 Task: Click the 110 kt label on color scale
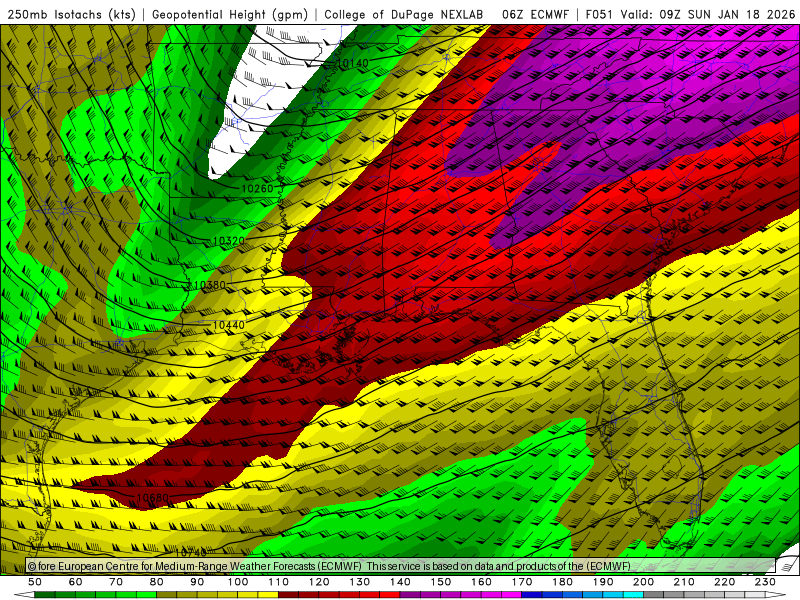pyautogui.click(x=278, y=582)
